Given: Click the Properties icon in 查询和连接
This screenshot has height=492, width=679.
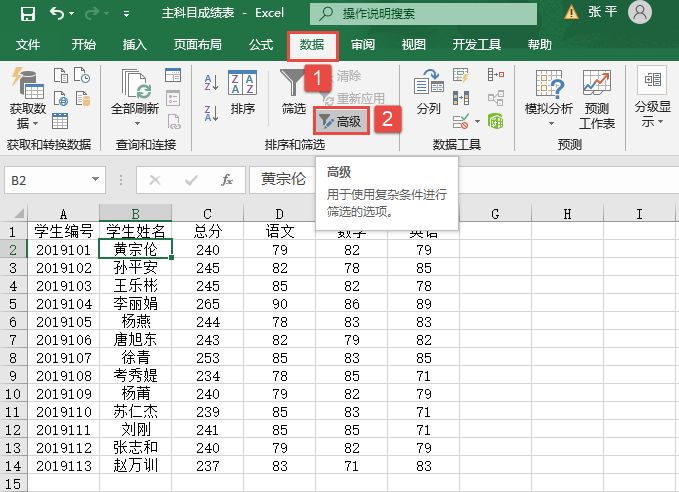Looking at the screenshot, I should coord(173,98).
